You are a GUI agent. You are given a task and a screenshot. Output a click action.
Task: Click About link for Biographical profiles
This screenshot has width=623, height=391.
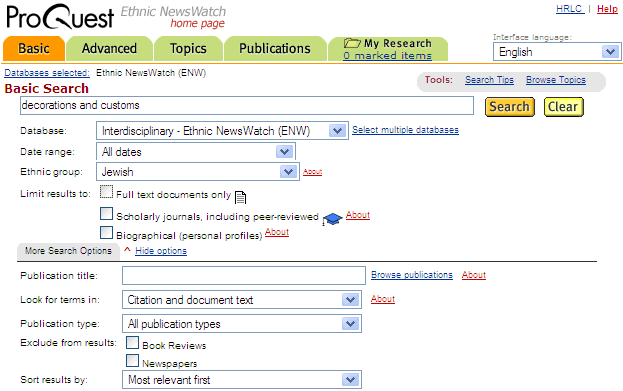(277, 232)
